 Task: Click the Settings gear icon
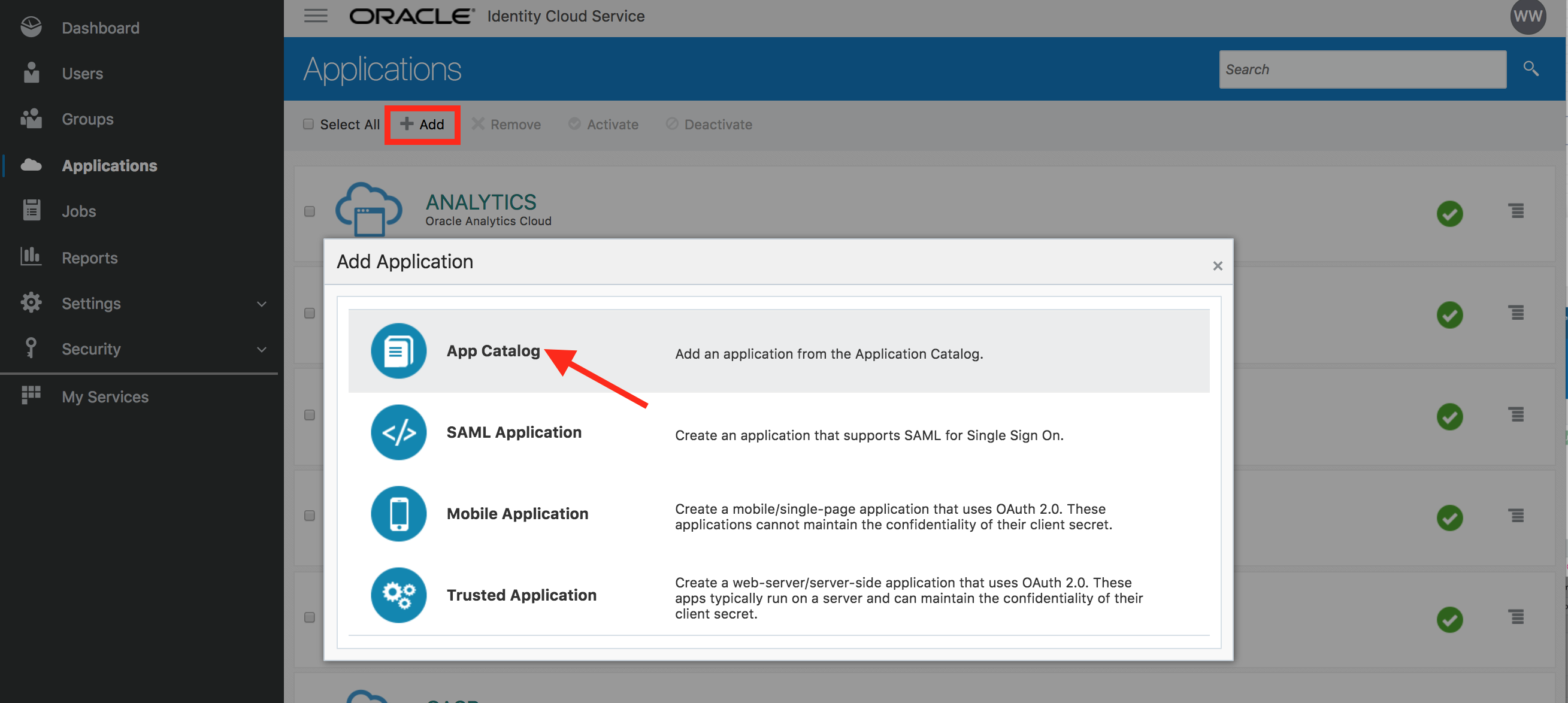click(x=31, y=302)
